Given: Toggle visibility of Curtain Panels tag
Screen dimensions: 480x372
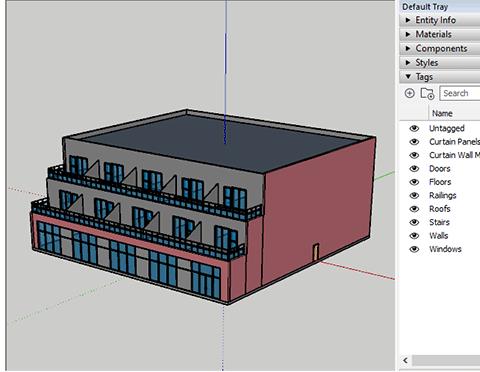Looking at the screenshot, I should coord(414,142).
